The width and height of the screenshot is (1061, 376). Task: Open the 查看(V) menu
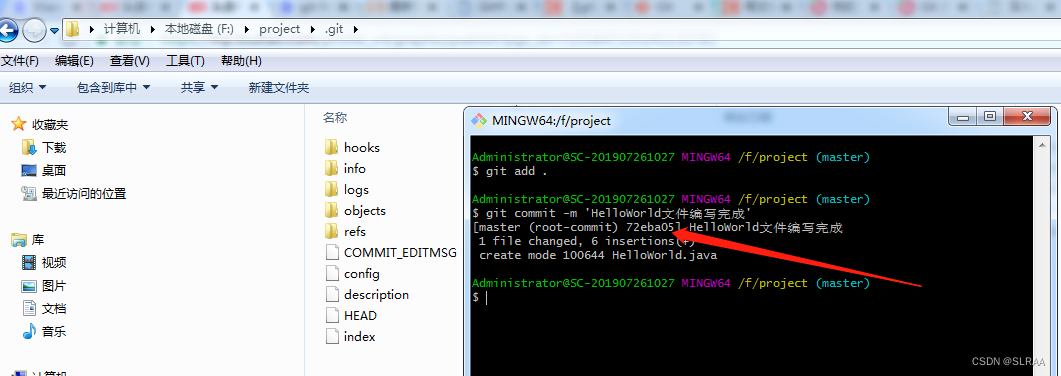click(130, 61)
